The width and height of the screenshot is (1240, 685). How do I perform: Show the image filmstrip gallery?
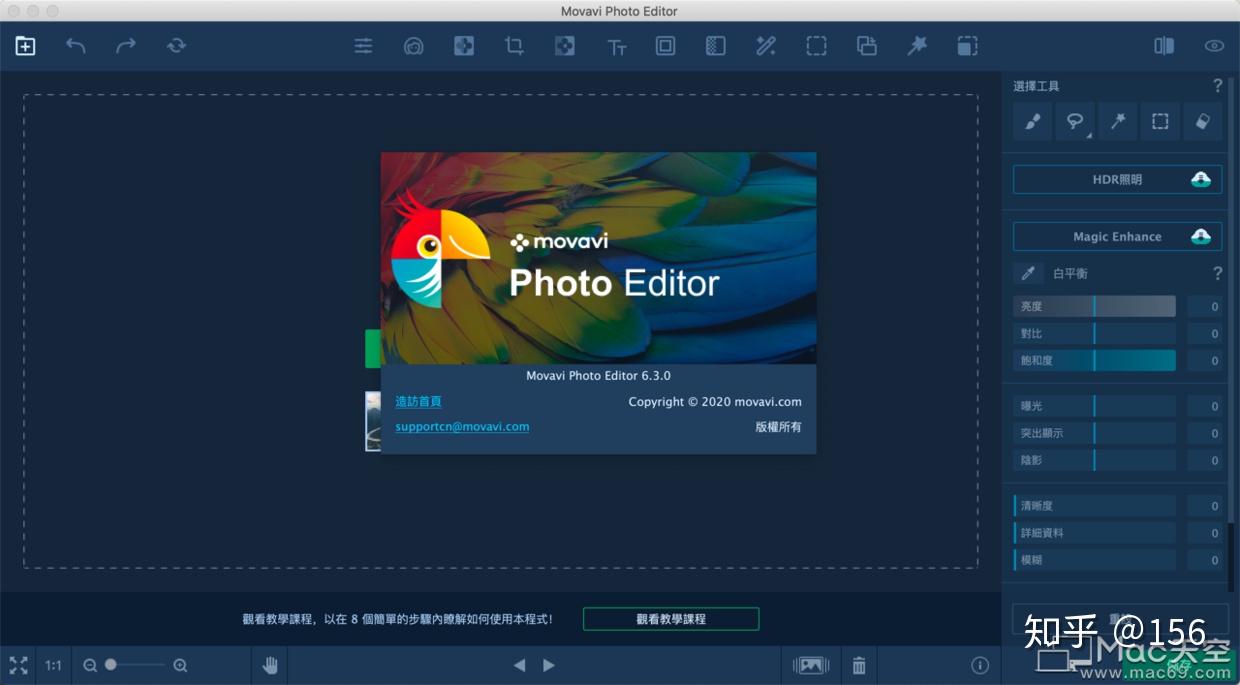(x=811, y=665)
